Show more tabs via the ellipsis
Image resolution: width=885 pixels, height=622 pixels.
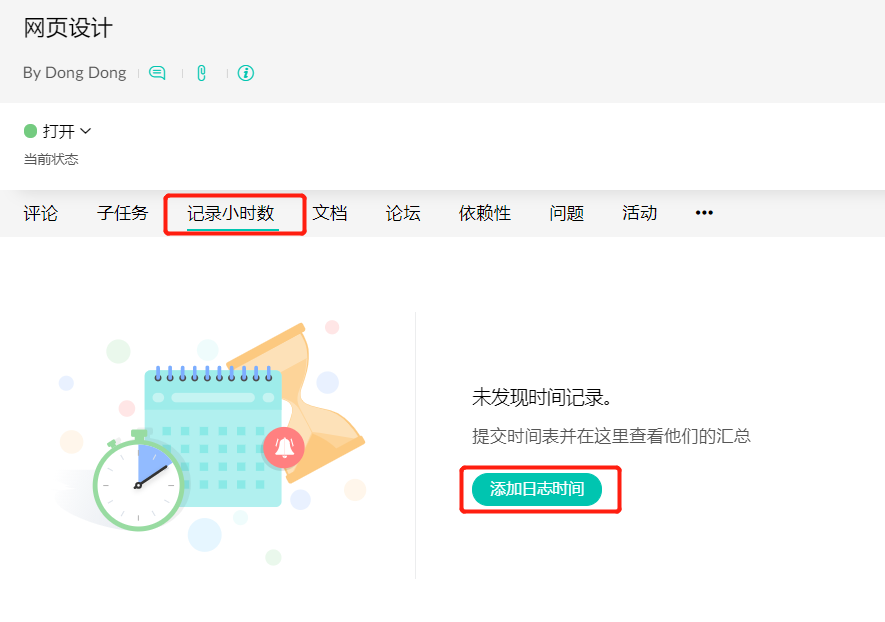click(704, 213)
